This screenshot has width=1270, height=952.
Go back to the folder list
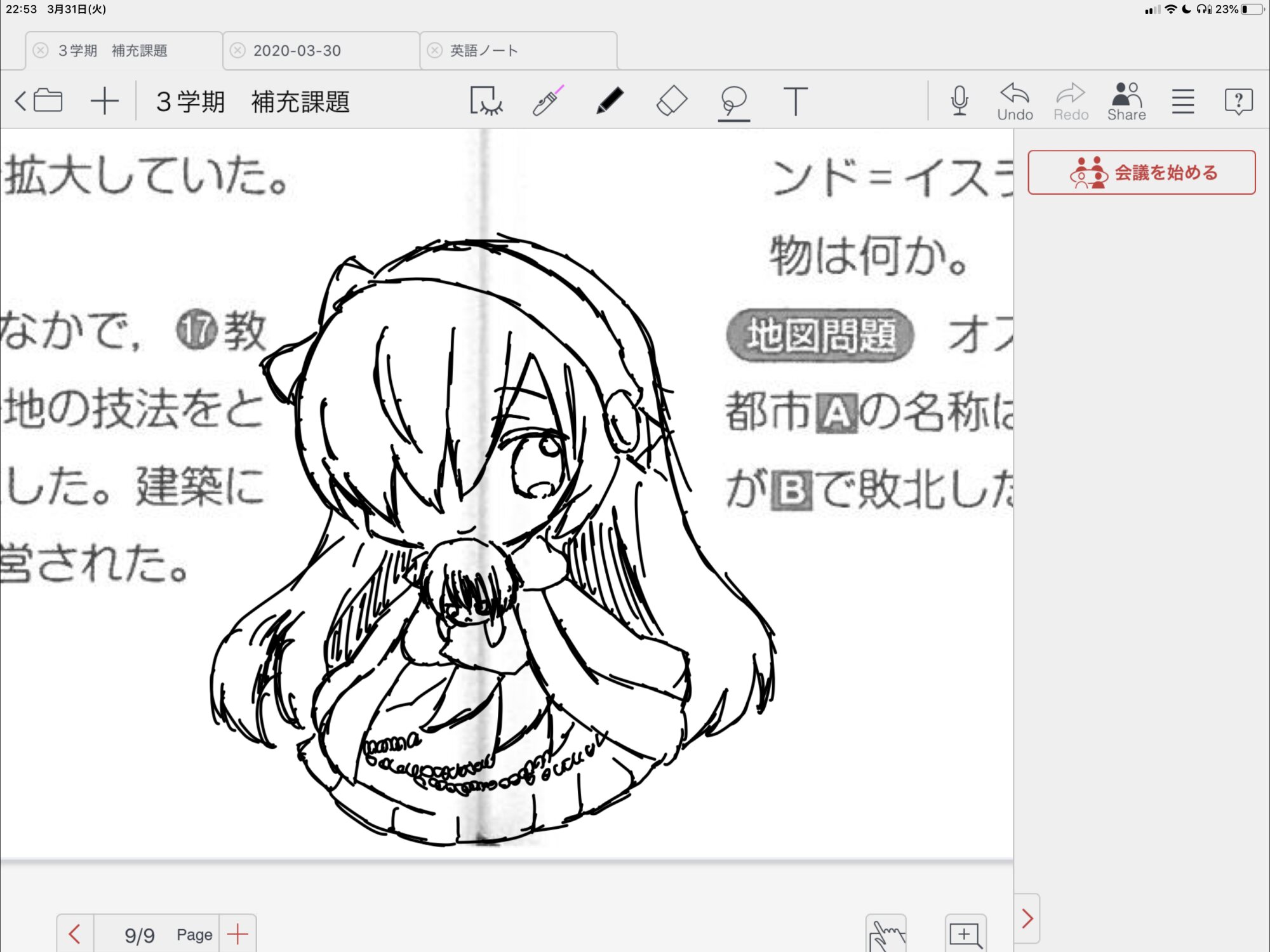pos(39,101)
